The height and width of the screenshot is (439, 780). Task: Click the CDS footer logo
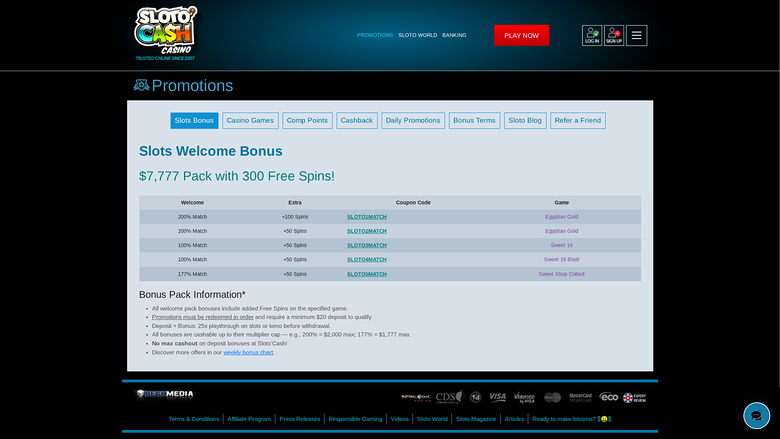(x=449, y=397)
